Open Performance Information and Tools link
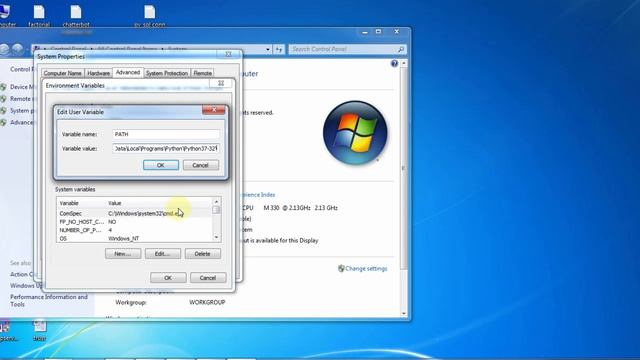Image resolution: width=640 pixels, height=360 pixels. point(49,300)
